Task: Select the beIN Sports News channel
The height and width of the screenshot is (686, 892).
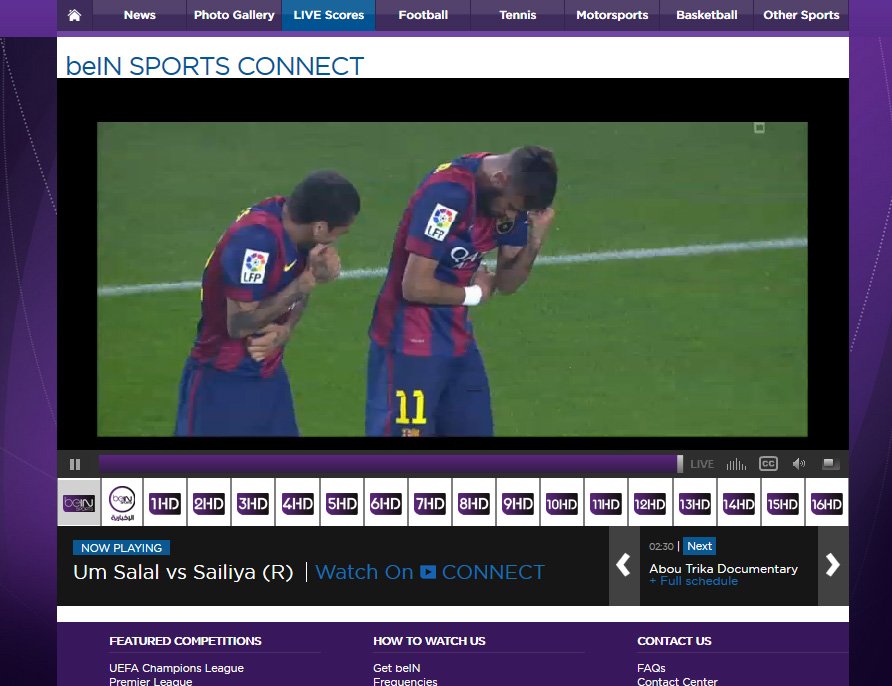Action: pos(122,502)
